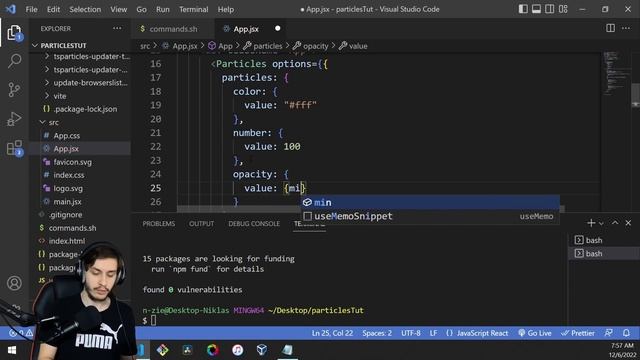The height and width of the screenshot is (360, 640).
Task: Open the Search view in activity bar
Action: (x=14, y=61)
